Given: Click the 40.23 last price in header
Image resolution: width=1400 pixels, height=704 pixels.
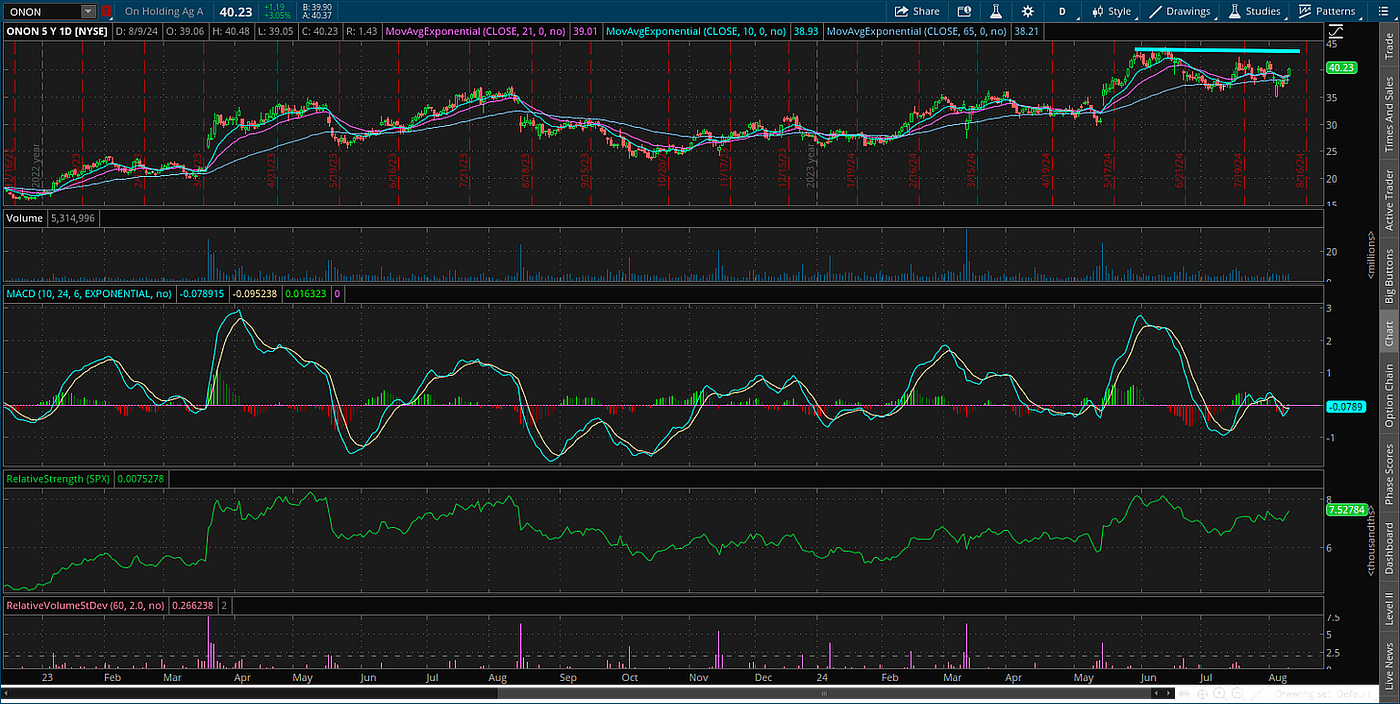Looking at the screenshot, I should pos(237,11).
